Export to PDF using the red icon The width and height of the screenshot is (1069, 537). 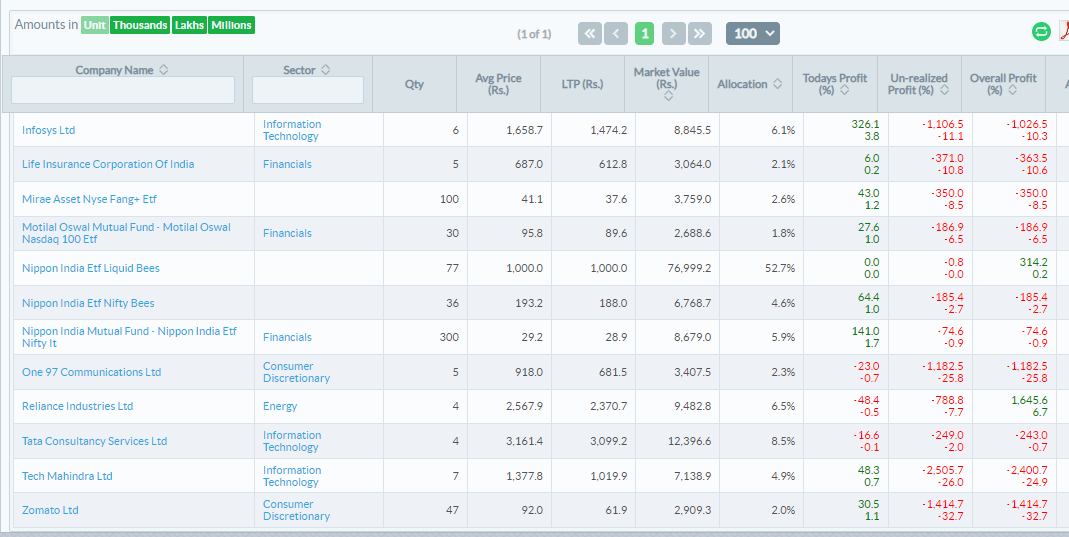pyautogui.click(x=1064, y=31)
